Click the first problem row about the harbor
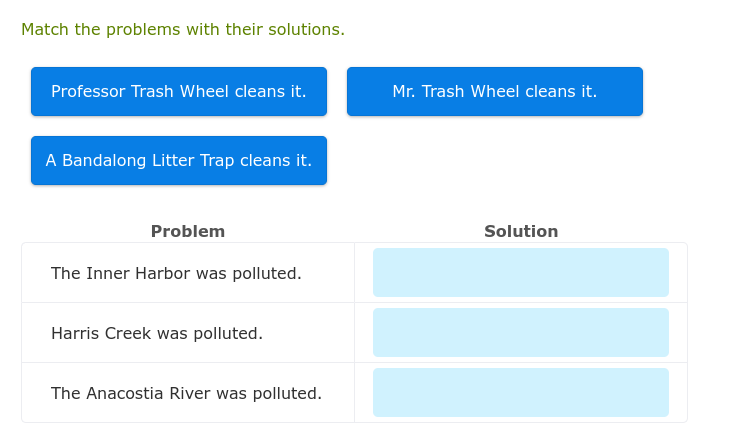This screenshot has width=756, height=433. (188, 273)
